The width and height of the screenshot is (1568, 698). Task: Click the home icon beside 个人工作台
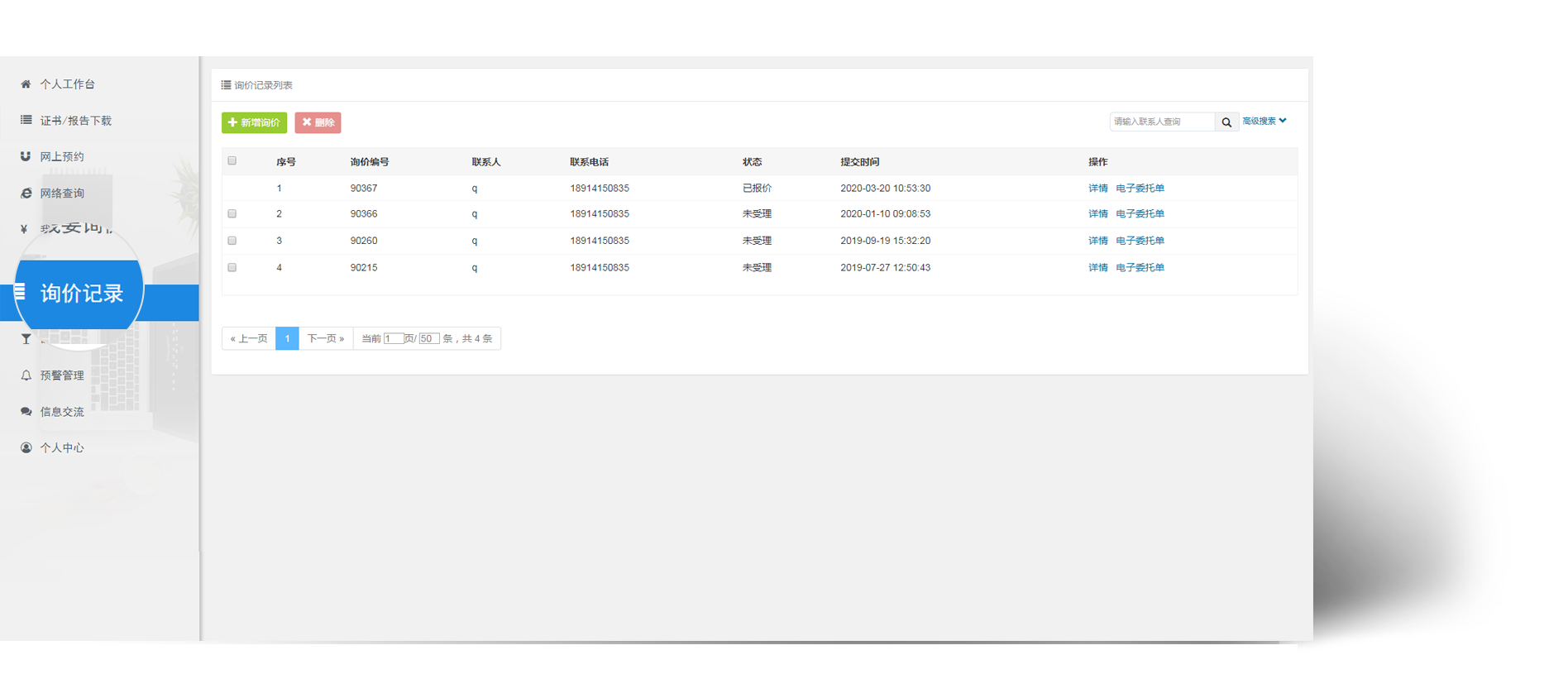coord(26,84)
